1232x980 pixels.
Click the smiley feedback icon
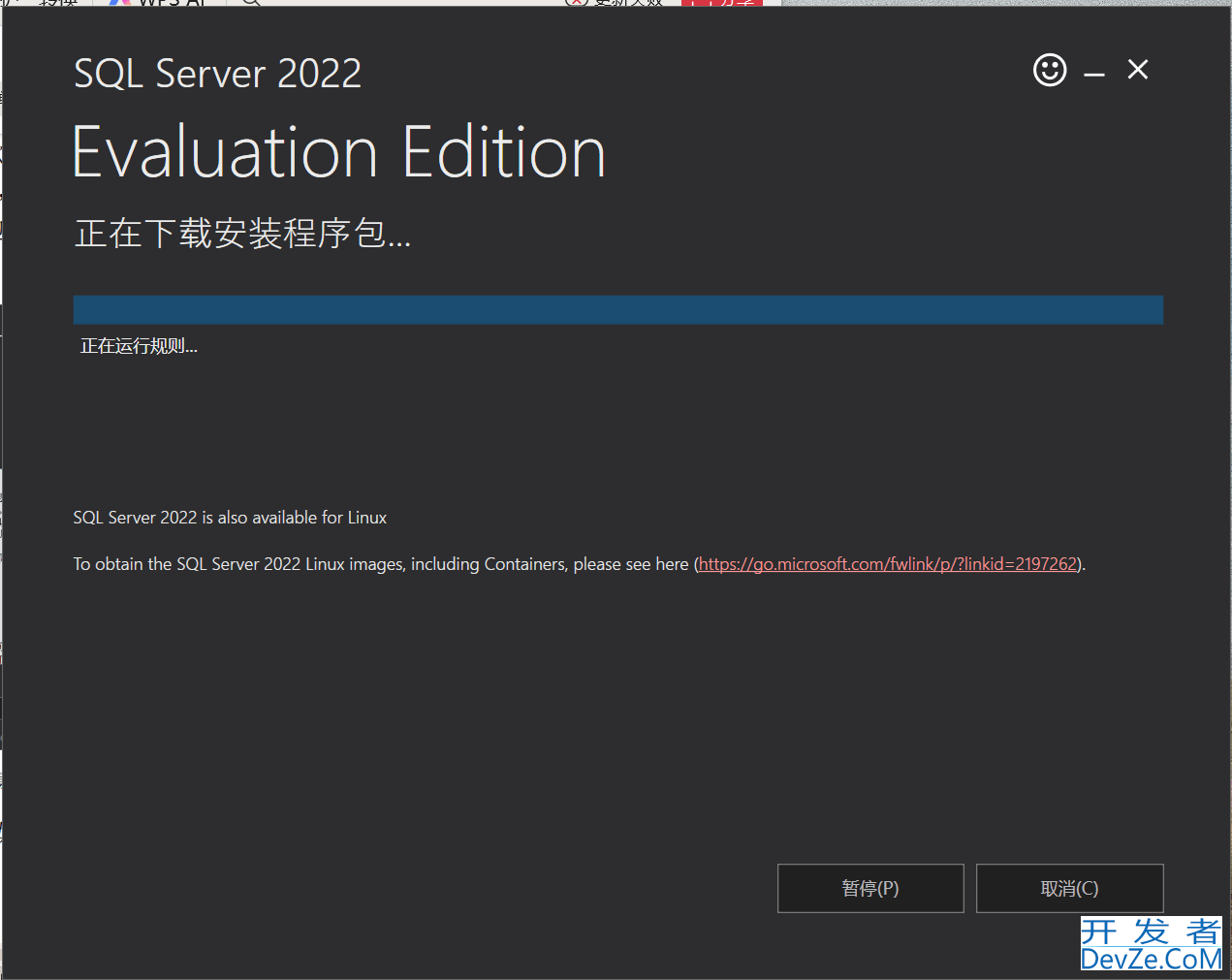point(1050,70)
